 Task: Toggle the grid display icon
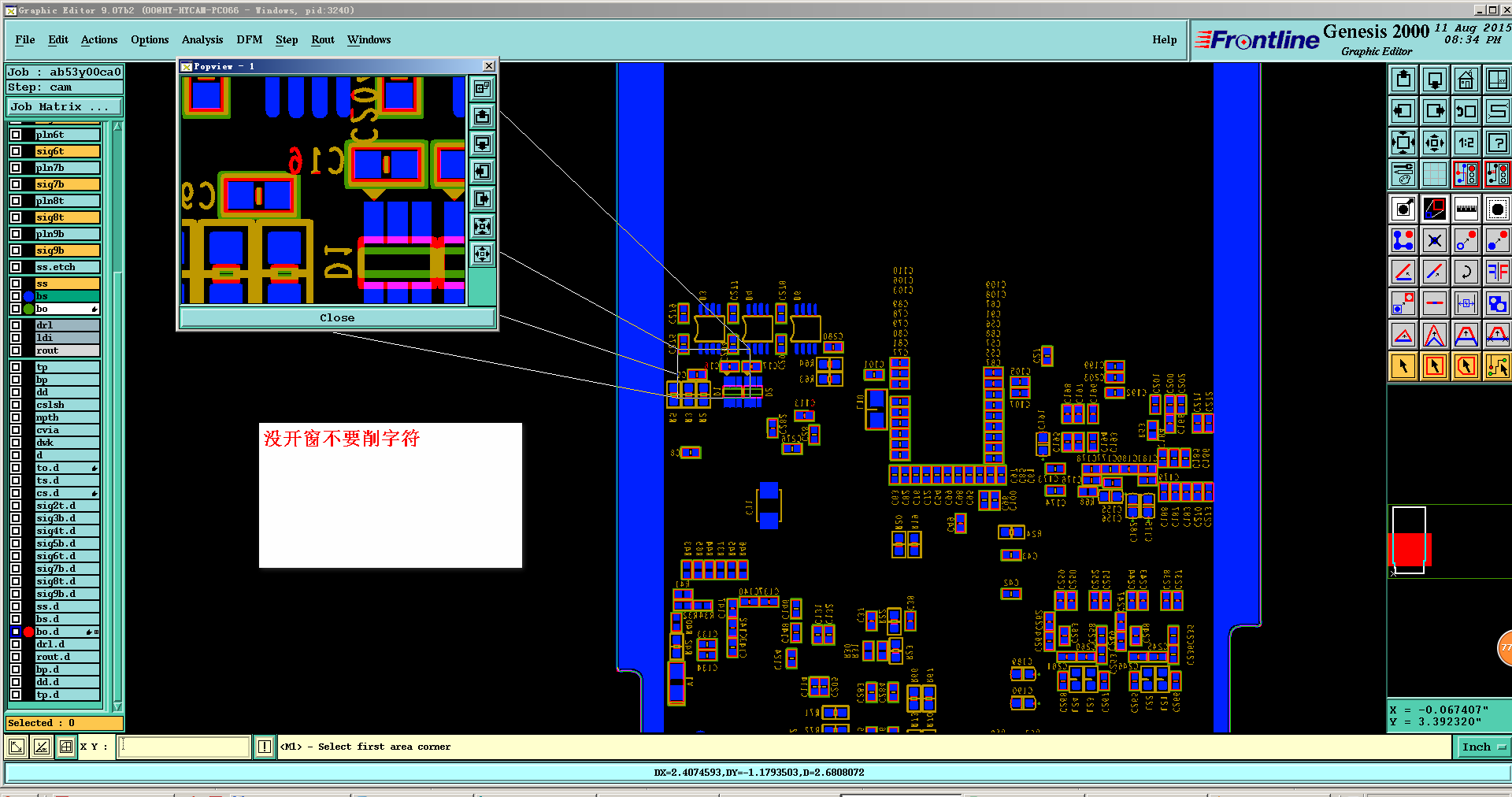[x=1435, y=174]
